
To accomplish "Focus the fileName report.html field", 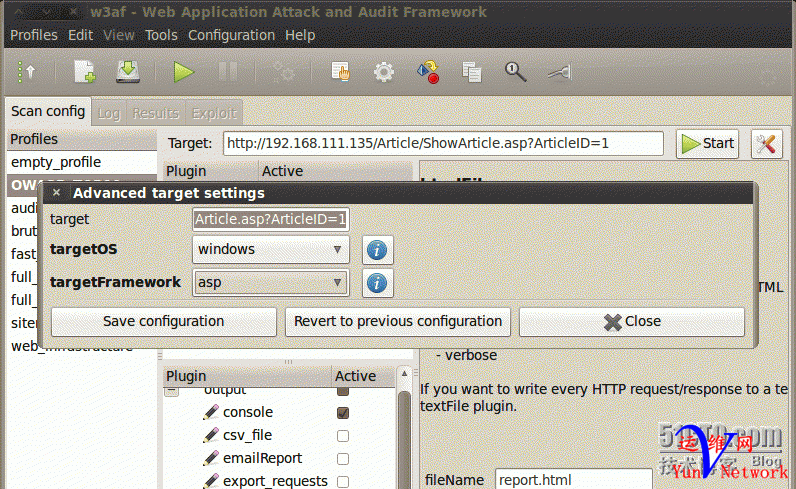I will pos(574,479).
